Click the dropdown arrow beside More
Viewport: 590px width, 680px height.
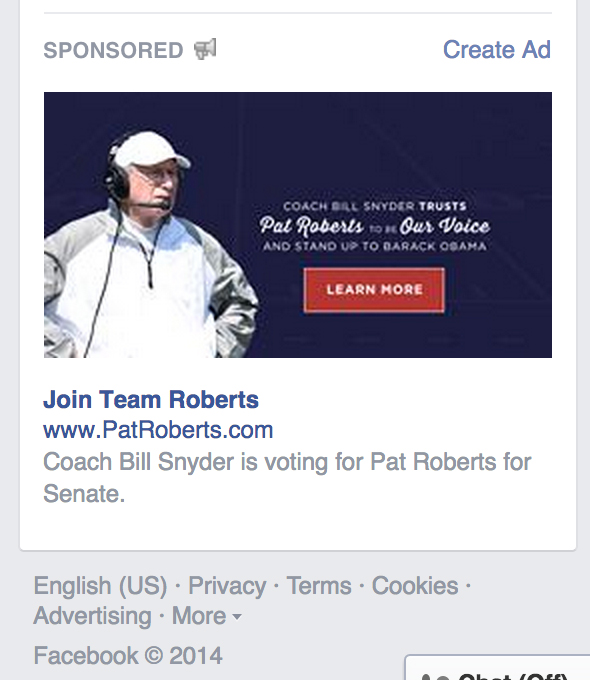[x=236, y=617]
